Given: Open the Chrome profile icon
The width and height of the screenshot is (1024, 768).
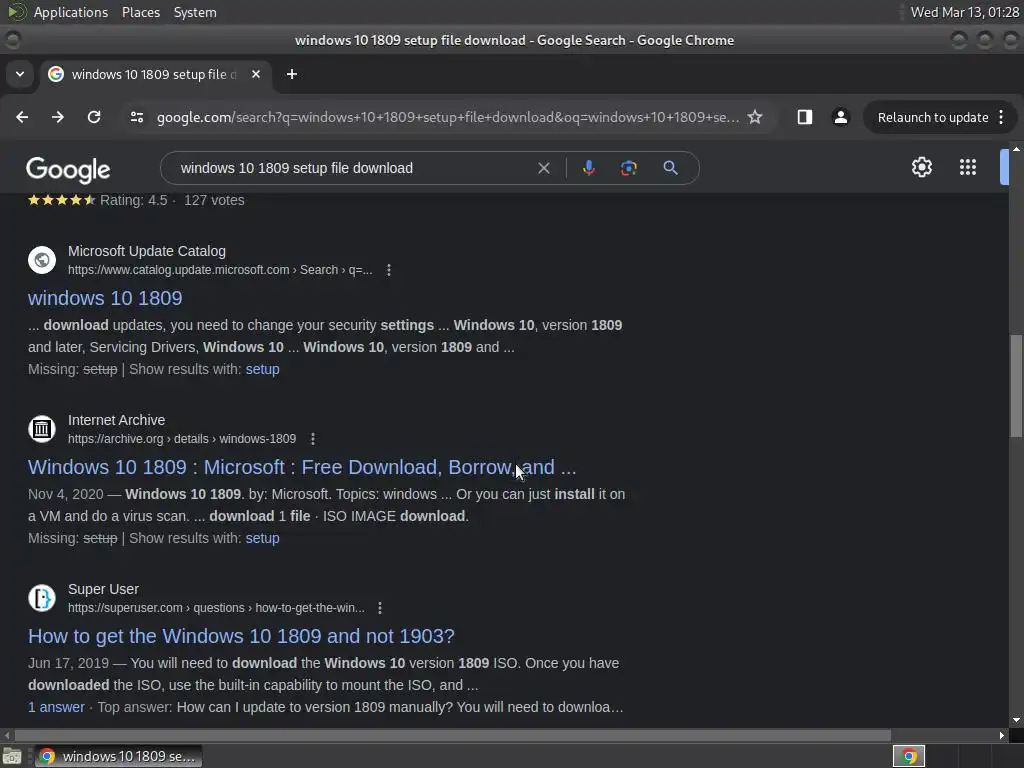Looking at the screenshot, I should pos(840,117).
